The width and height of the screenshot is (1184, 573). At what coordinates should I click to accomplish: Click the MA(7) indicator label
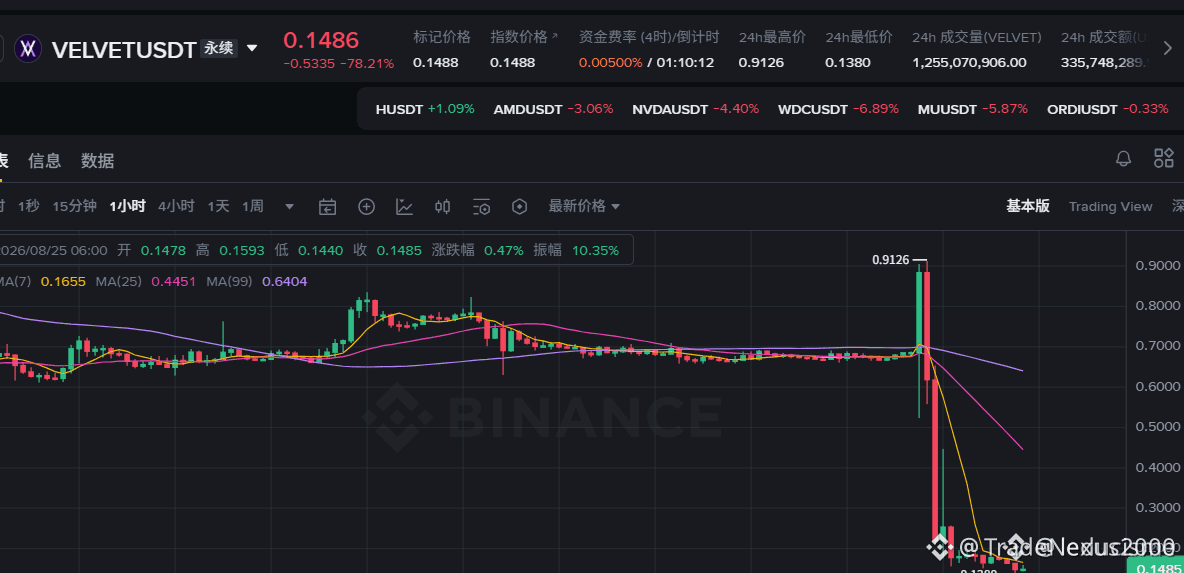[14, 281]
